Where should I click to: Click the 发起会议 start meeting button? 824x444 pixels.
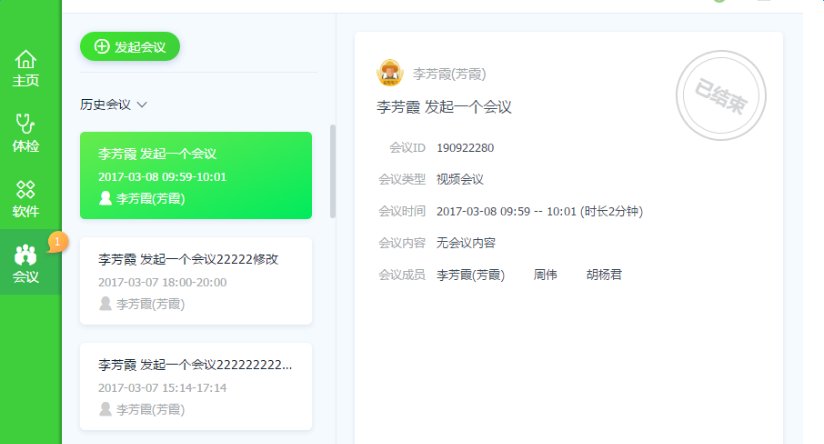tap(130, 47)
